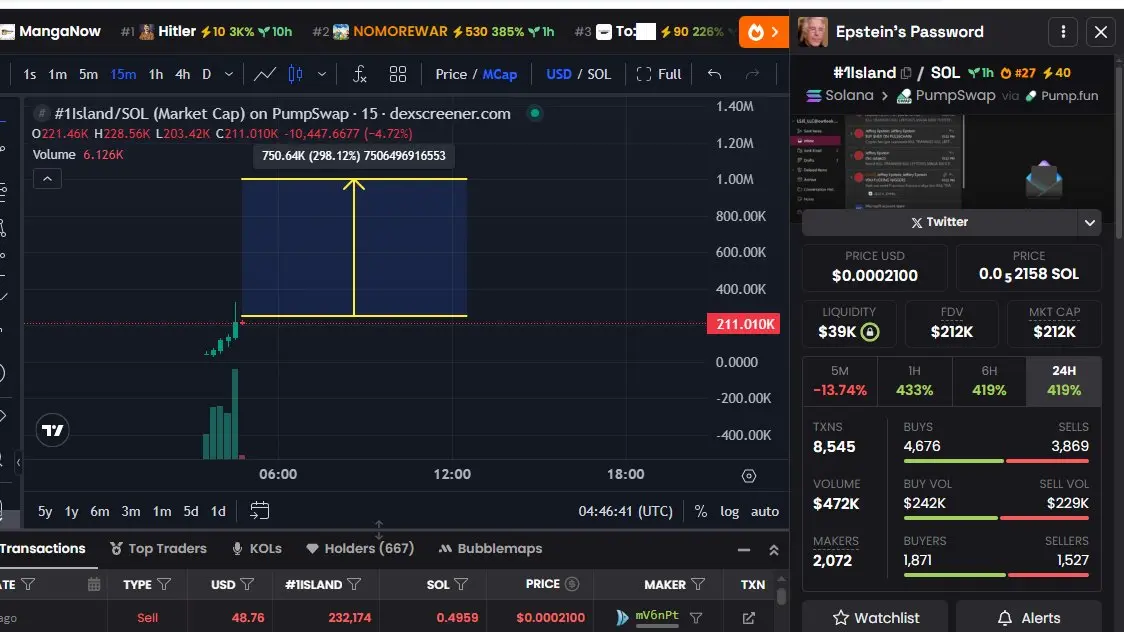
Task: Open the KOLs tab
Action: click(257, 548)
